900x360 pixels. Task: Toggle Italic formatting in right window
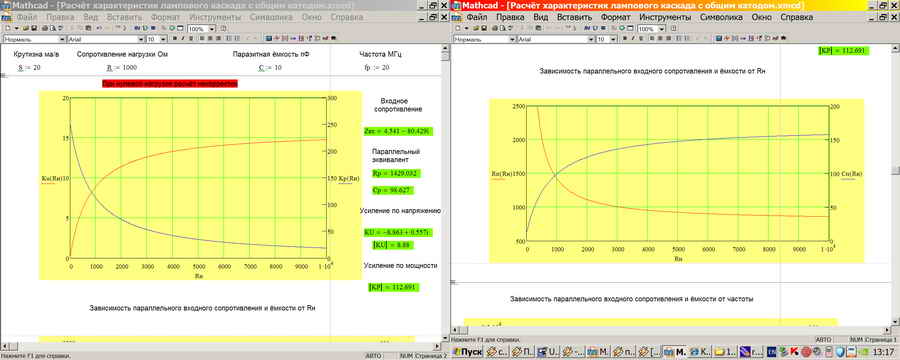[633, 38]
